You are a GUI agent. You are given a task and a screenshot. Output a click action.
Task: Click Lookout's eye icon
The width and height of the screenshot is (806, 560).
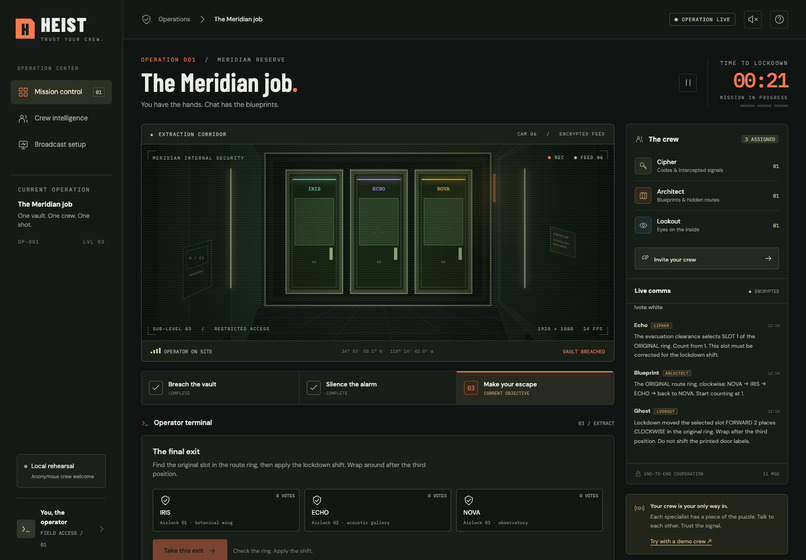[x=643, y=225]
